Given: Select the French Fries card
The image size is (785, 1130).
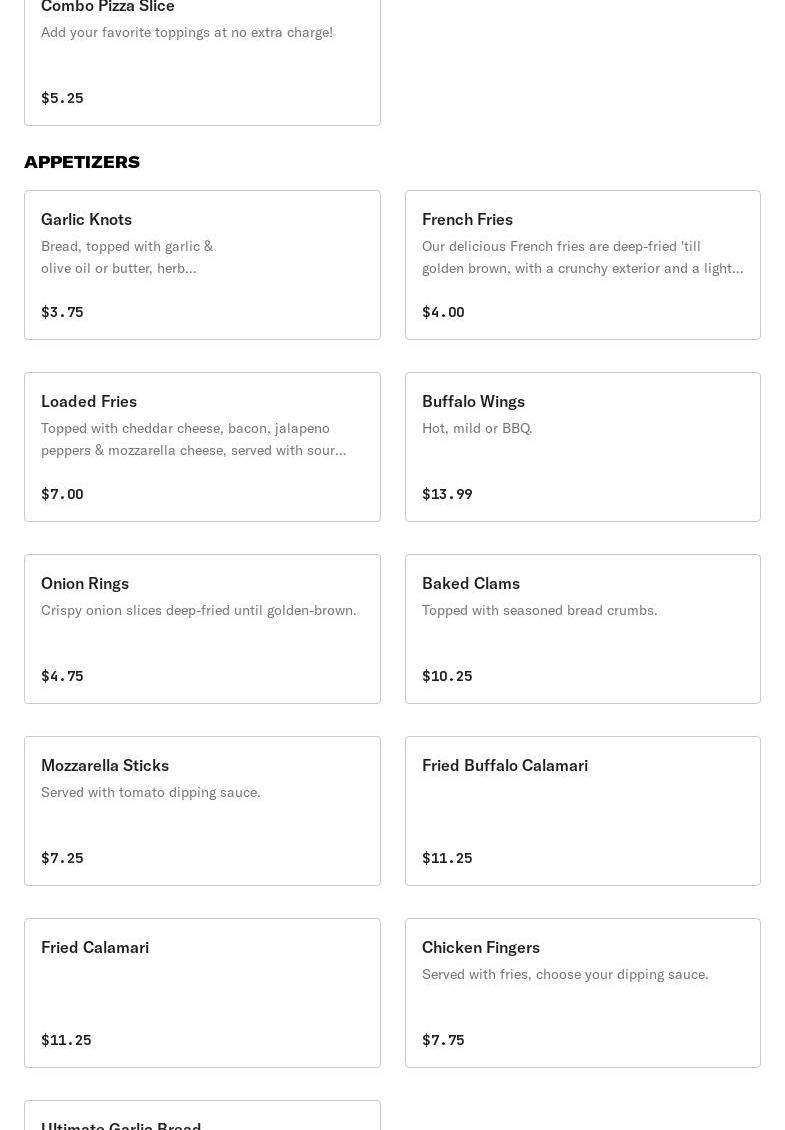Looking at the screenshot, I should pyautogui.click(x=582, y=264).
